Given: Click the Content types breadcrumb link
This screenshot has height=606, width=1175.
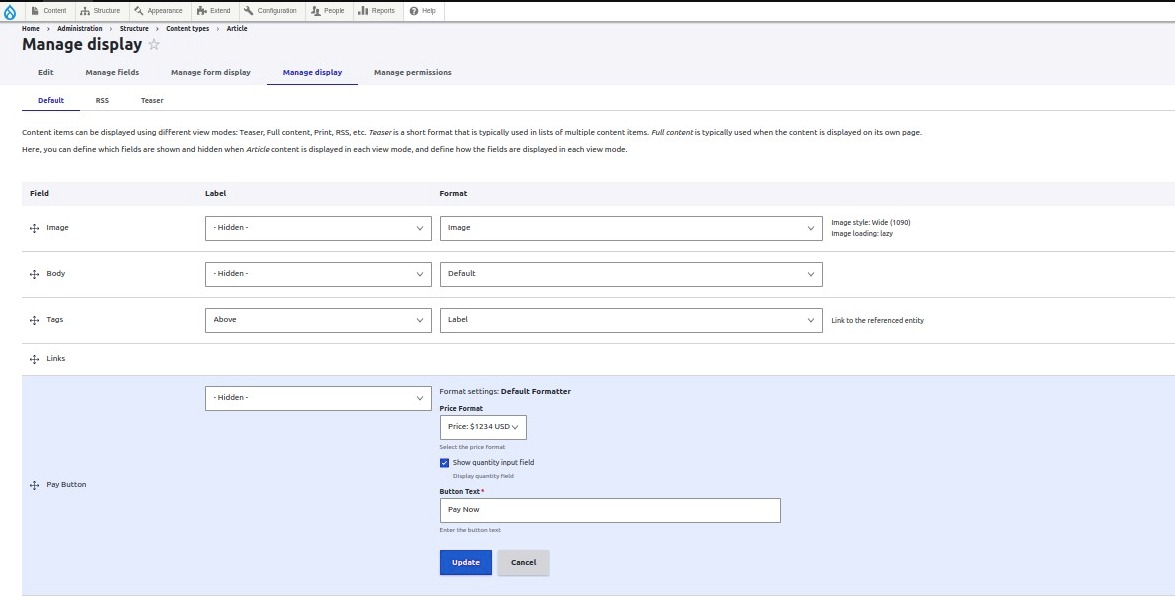Looking at the screenshot, I should (x=187, y=29).
